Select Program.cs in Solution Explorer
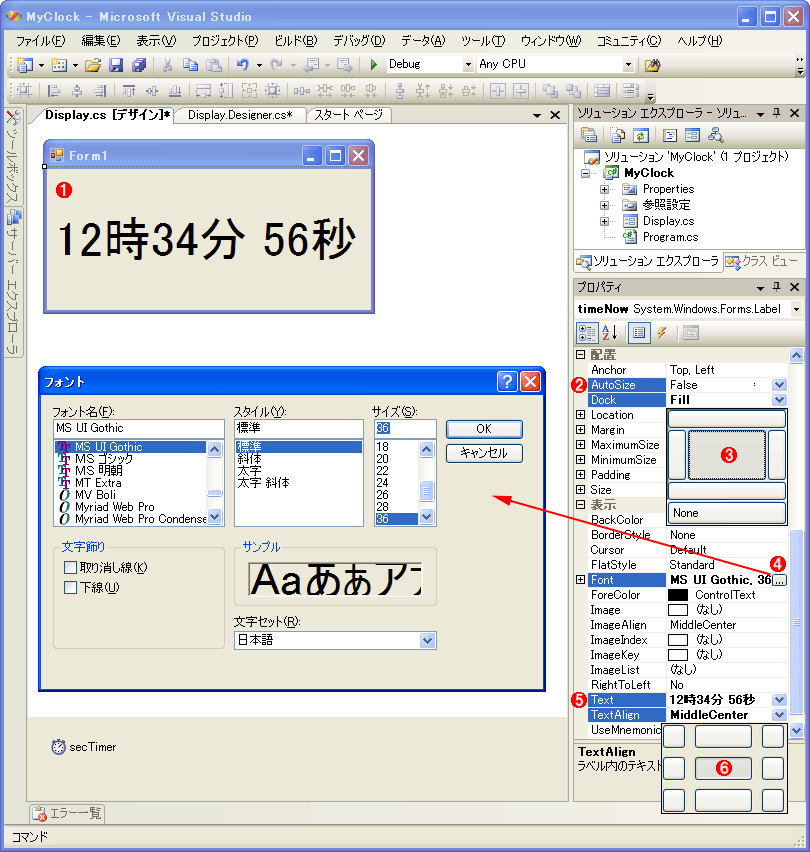The width and height of the screenshot is (810, 852). click(670, 237)
